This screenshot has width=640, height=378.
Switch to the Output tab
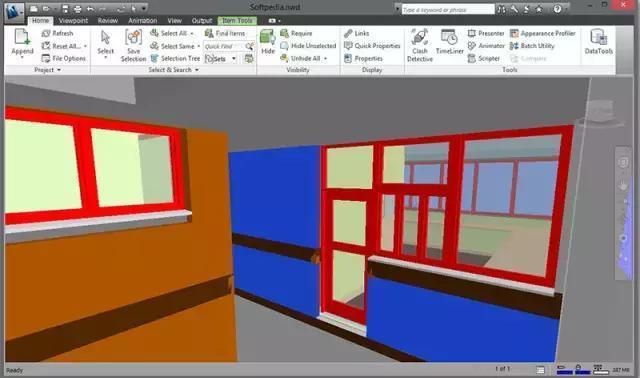202,20
